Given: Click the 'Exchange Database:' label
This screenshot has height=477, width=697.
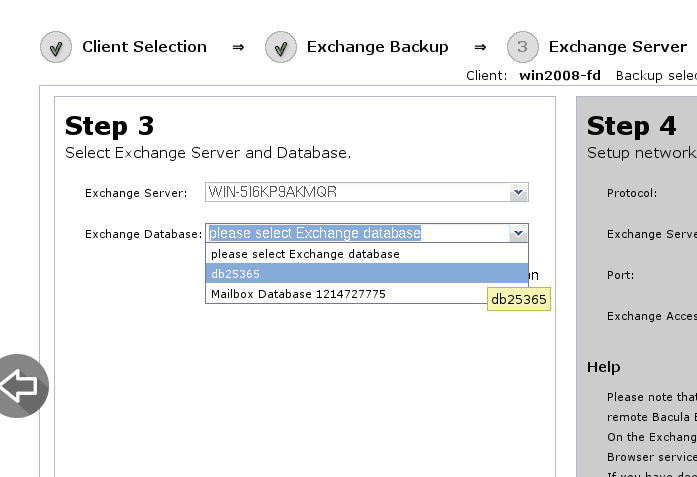Looking at the screenshot, I should pos(144,234).
